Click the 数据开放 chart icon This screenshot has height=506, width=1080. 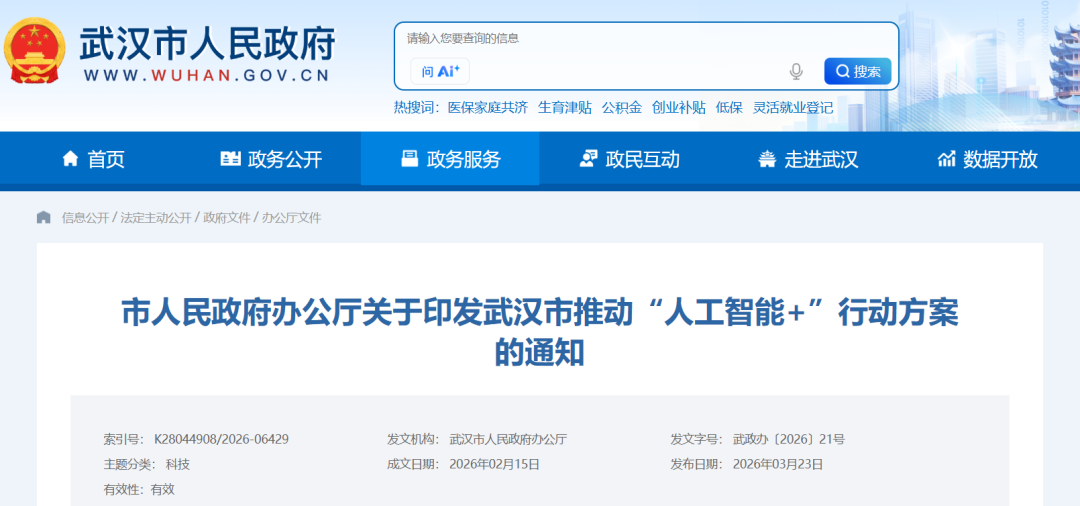click(x=946, y=159)
